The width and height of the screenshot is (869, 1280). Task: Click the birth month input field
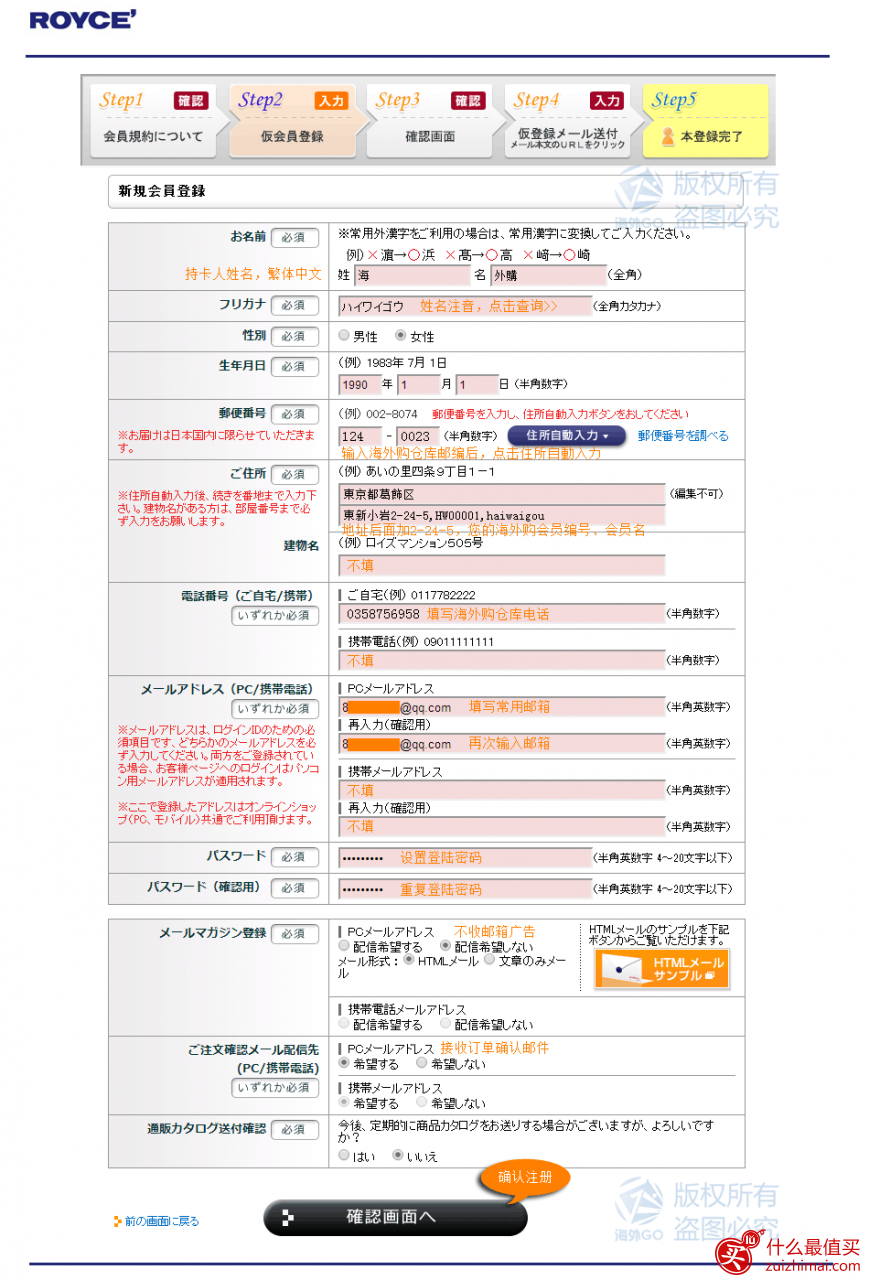(418, 385)
